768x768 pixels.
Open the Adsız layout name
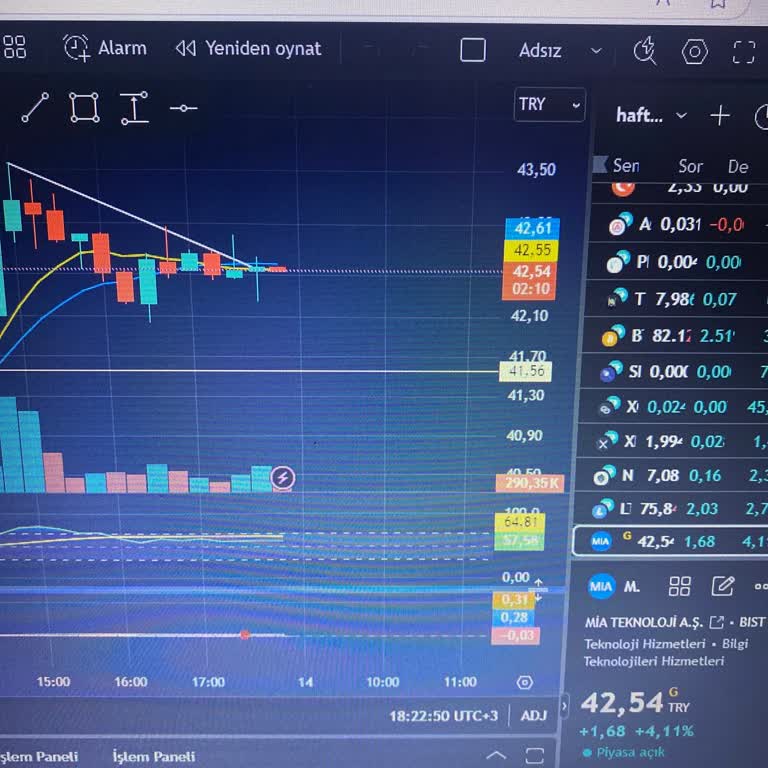(x=540, y=50)
